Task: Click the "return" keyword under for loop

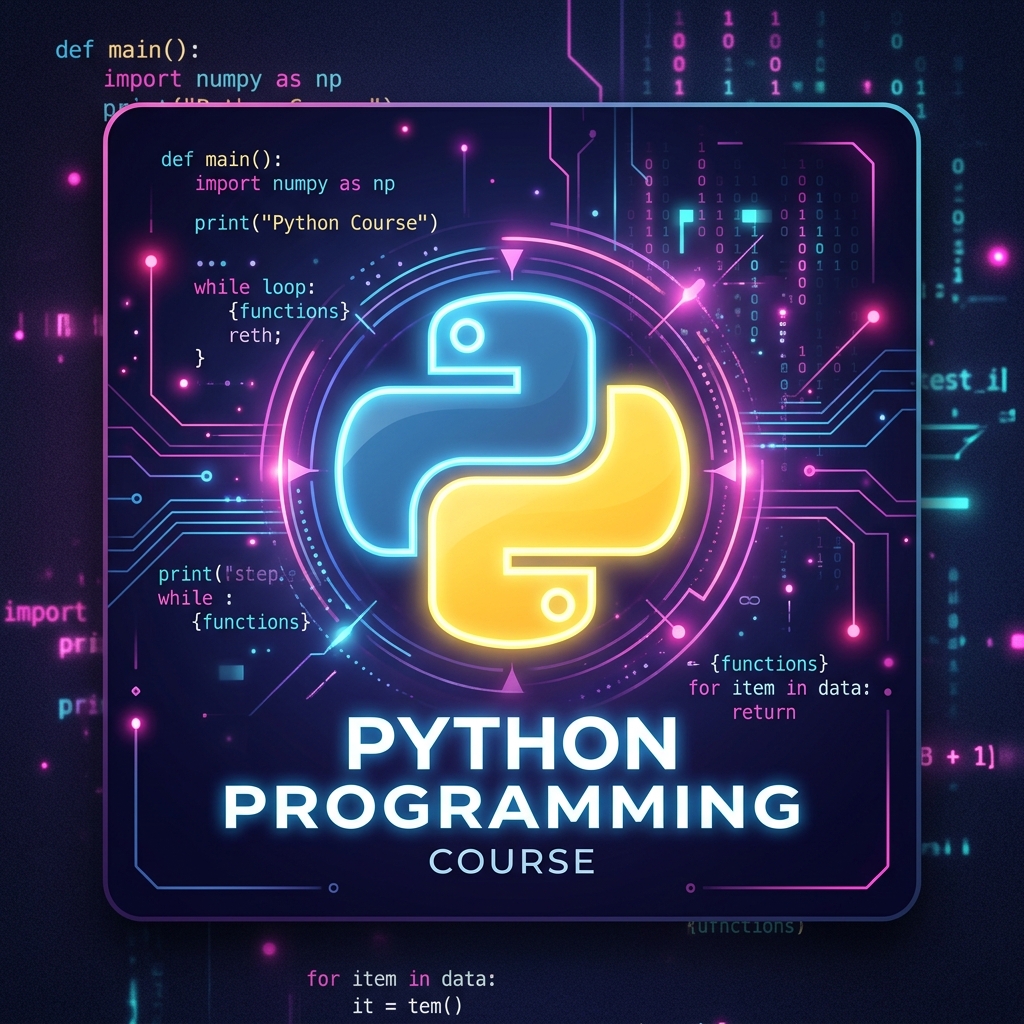Action: point(764,712)
